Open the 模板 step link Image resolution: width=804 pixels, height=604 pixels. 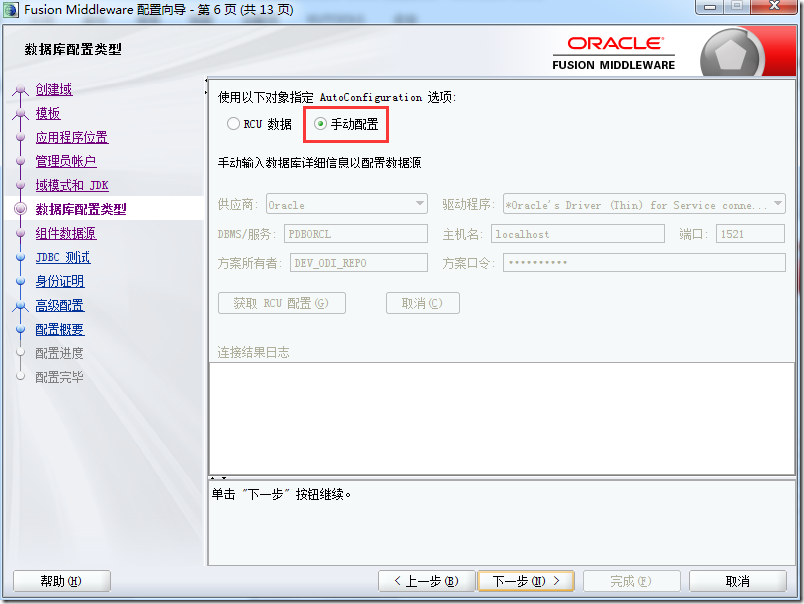click(x=48, y=113)
